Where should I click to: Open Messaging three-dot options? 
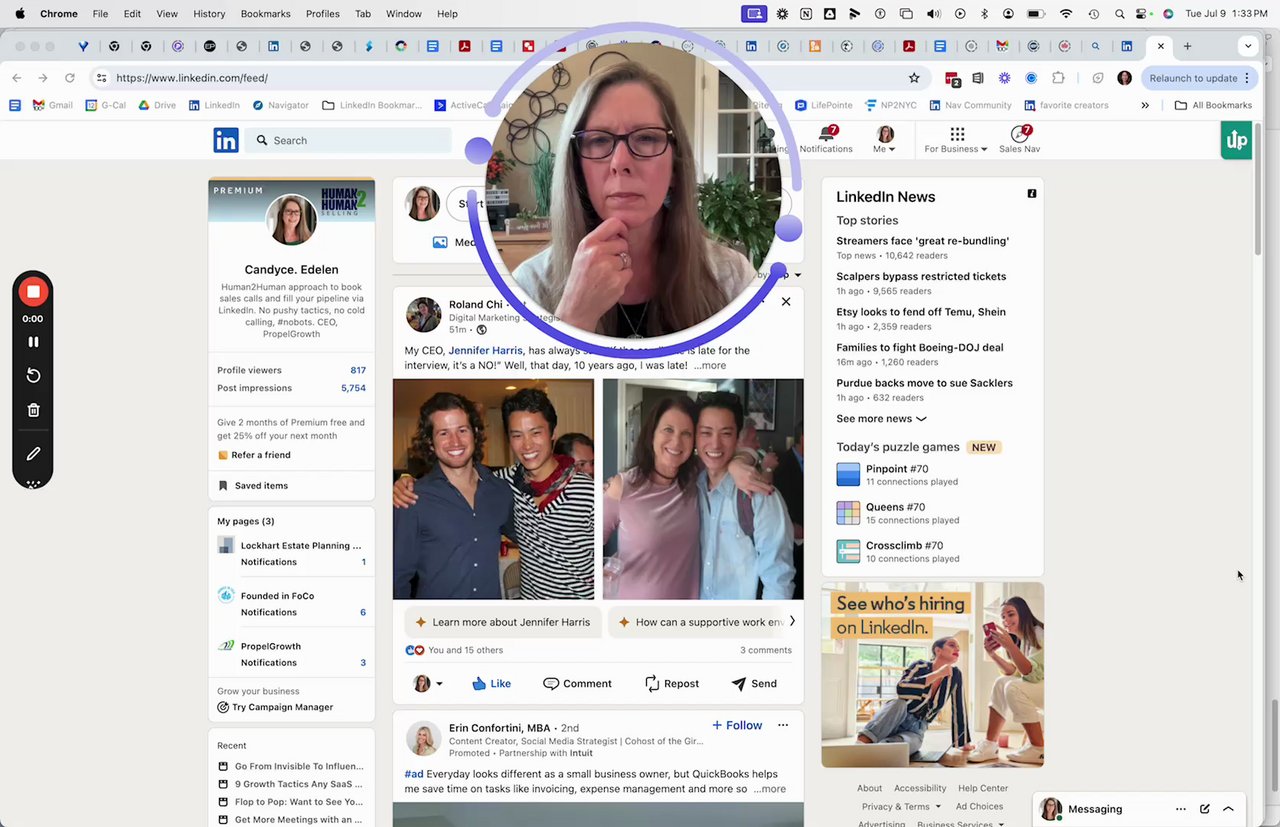[1181, 809]
